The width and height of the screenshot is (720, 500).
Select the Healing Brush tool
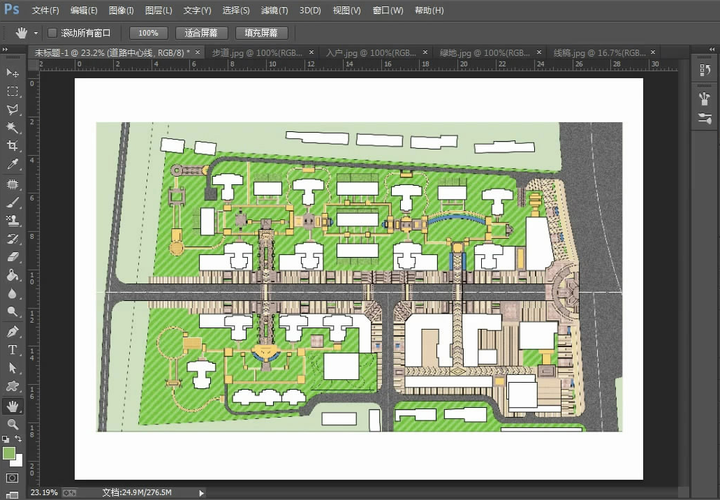tap(12, 185)
